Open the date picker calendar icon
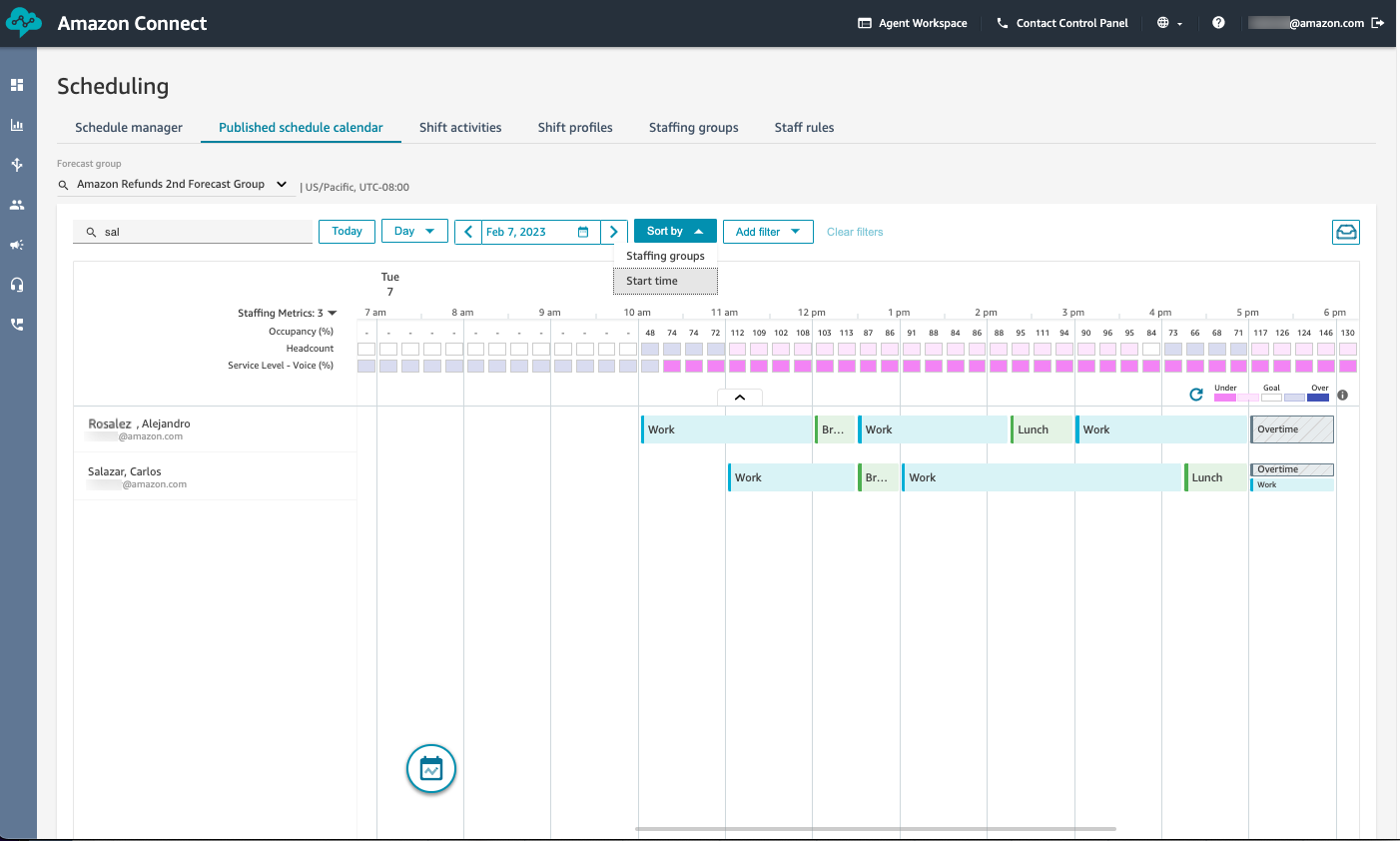The width and height of the screenshot is (1400, 841). coord(583,232)
